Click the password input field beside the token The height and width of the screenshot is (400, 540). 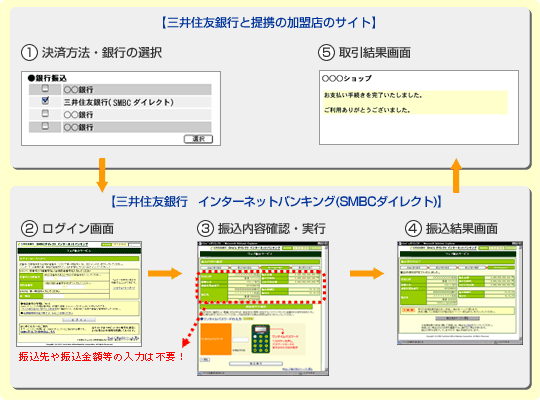point(240,340)
